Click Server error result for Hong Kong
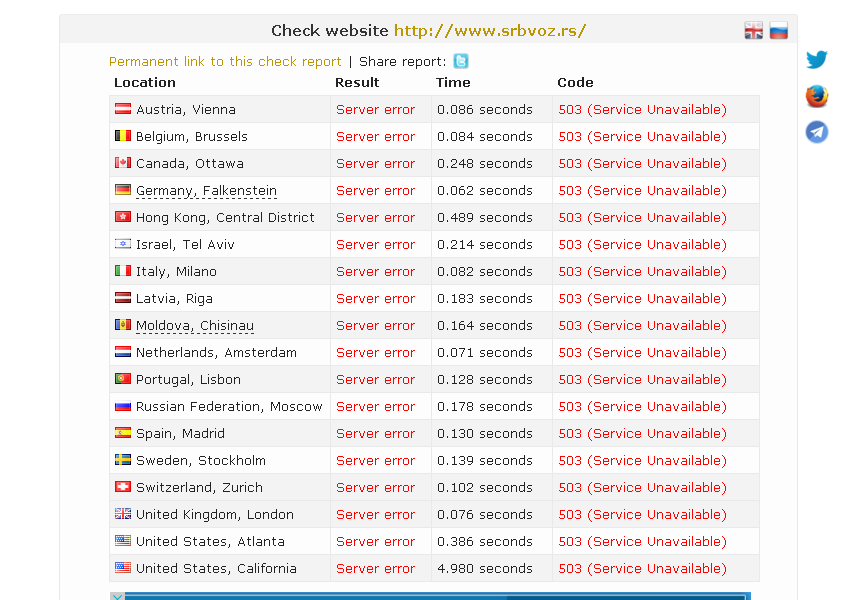The image size is (850, 600). pos(375,218)
